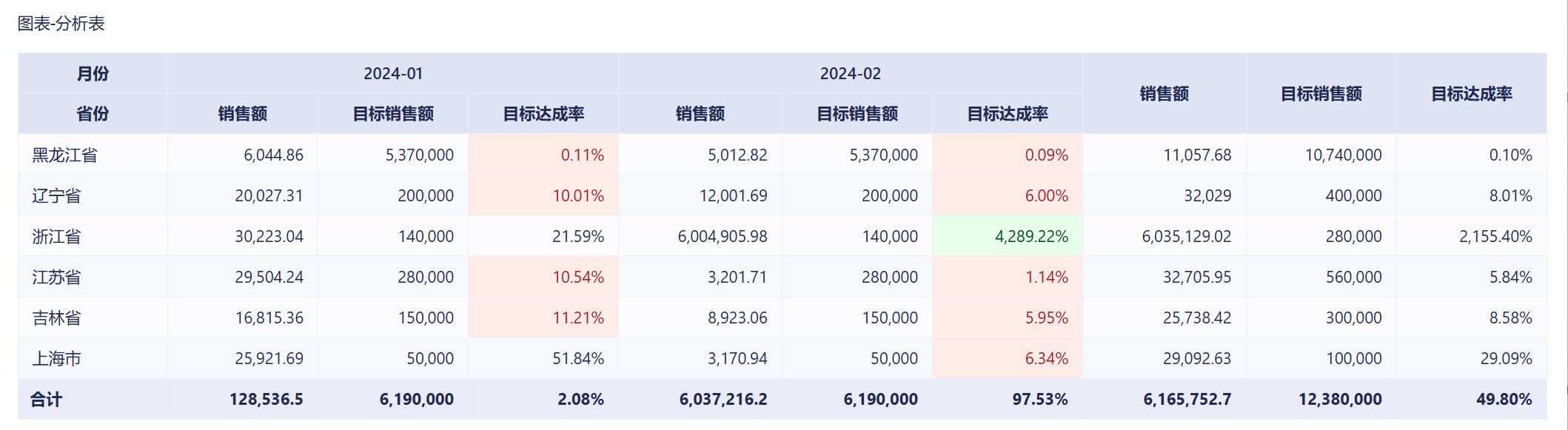The height and width of the screenshot is (430, 1568).
Task: Select the 2024-02 month column group header
Action: [x=850, y=73]
